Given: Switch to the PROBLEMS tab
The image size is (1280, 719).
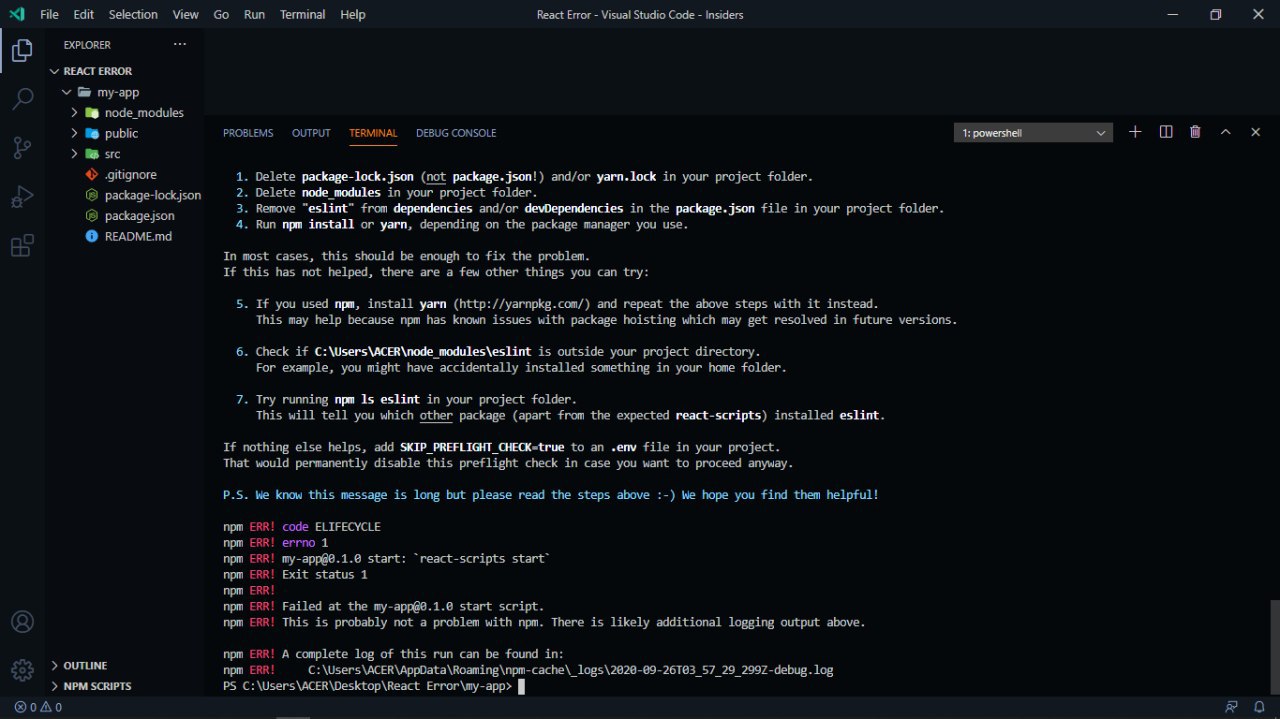Looking at the screenshot, I should 248,133.
